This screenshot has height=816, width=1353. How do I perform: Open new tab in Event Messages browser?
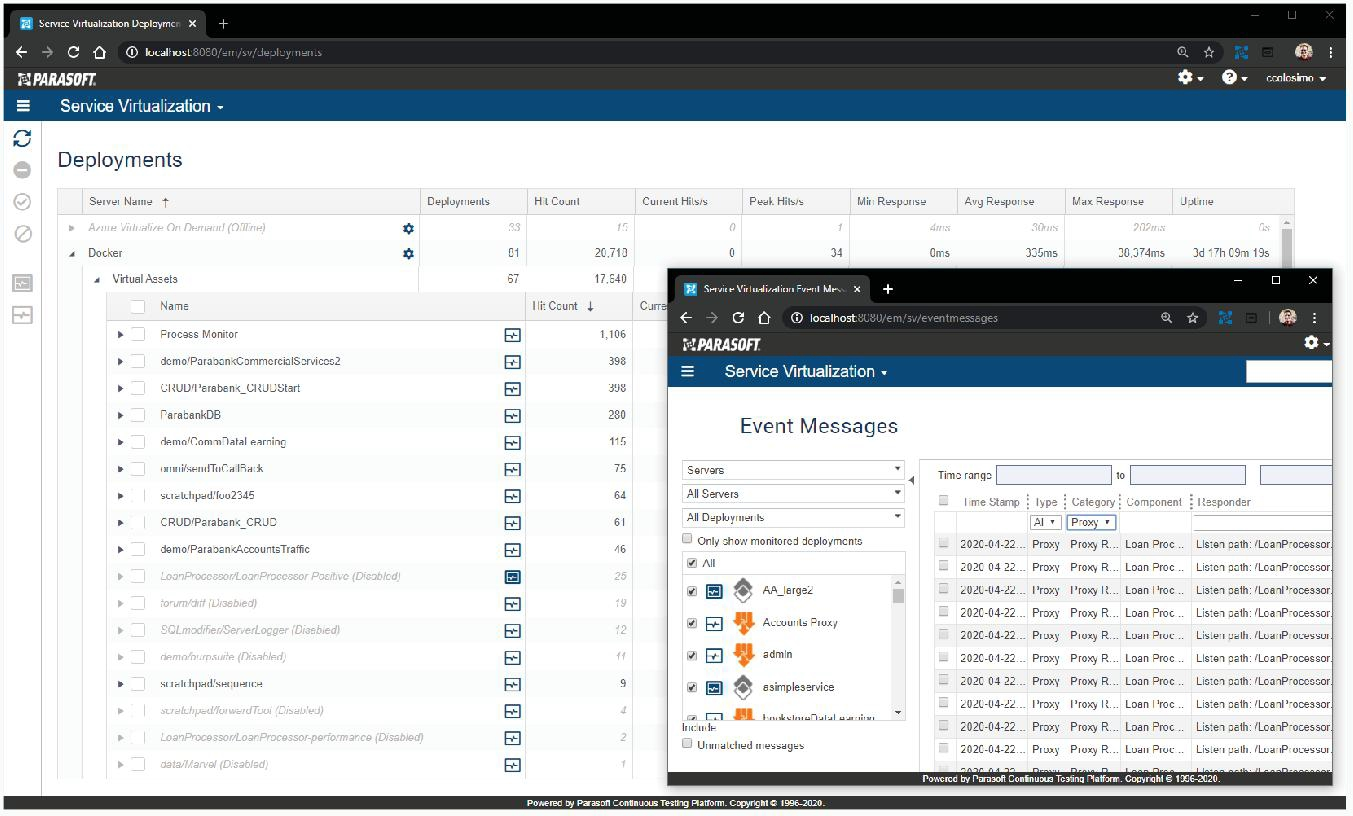pyautogui.click(x=887, y=289)
